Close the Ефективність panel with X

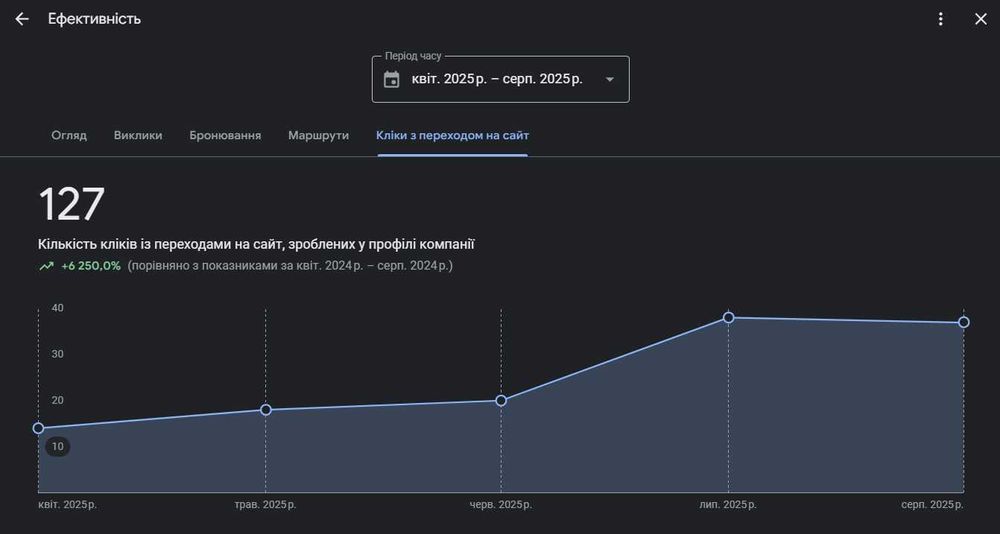[x=981, y=19]
